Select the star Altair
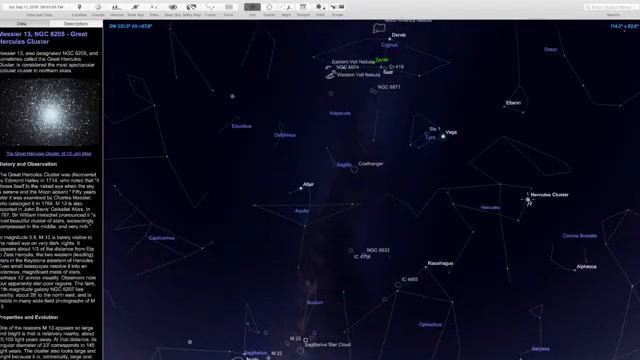 [x=301, y=188]
